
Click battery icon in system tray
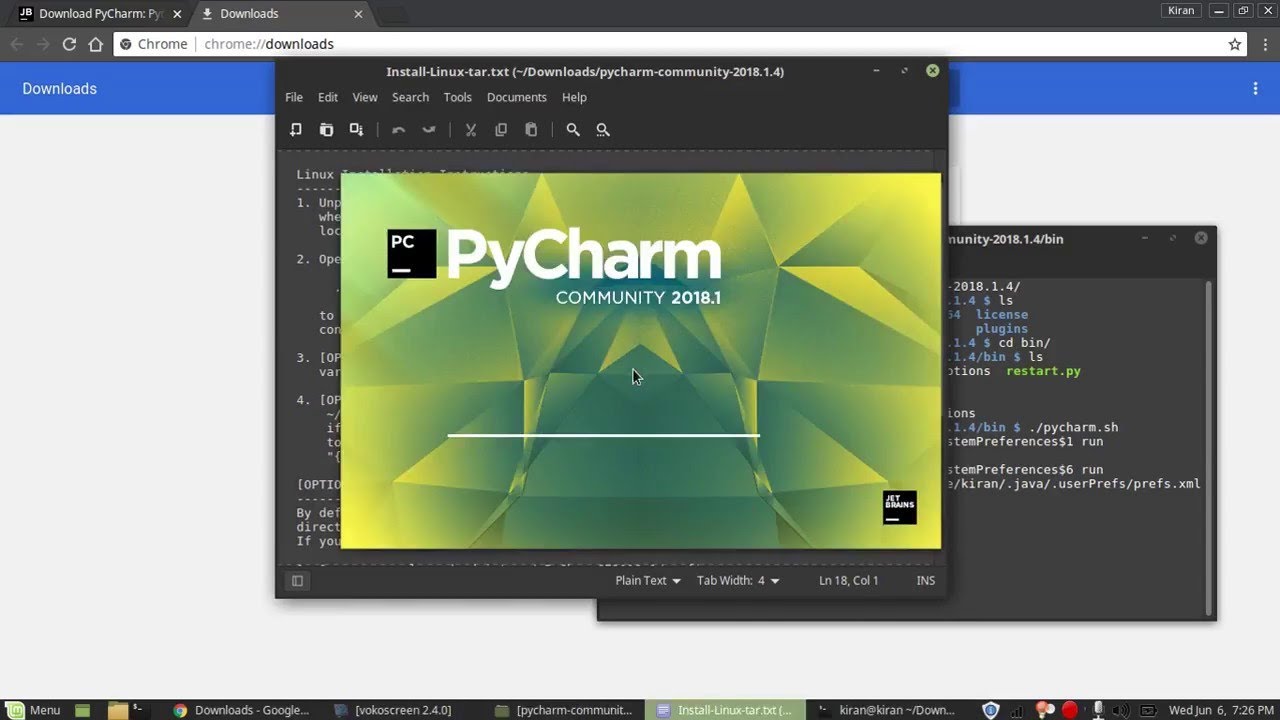(1148, 710)
